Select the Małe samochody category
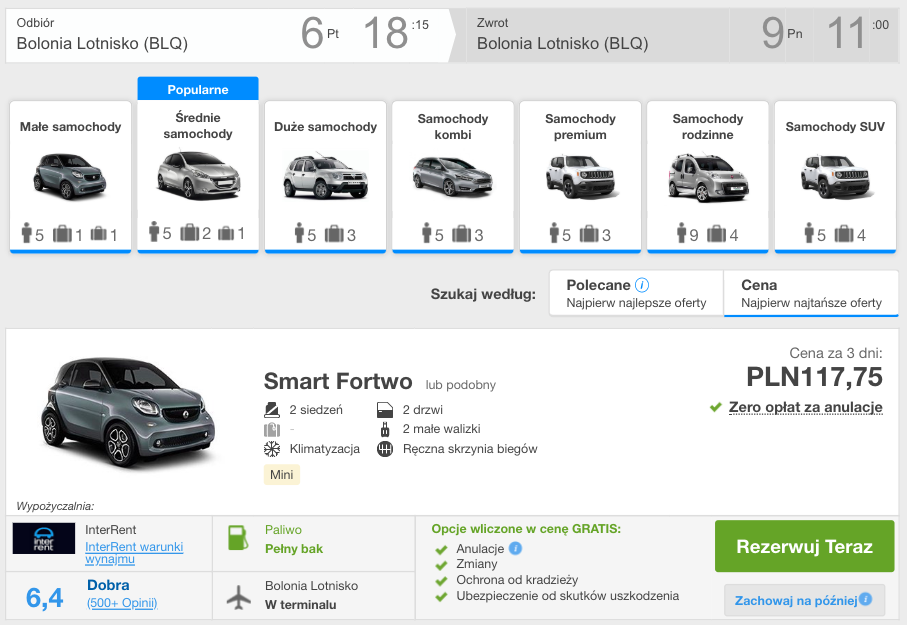The width and height of the screenshot is (907, 625). pos(71,177)
